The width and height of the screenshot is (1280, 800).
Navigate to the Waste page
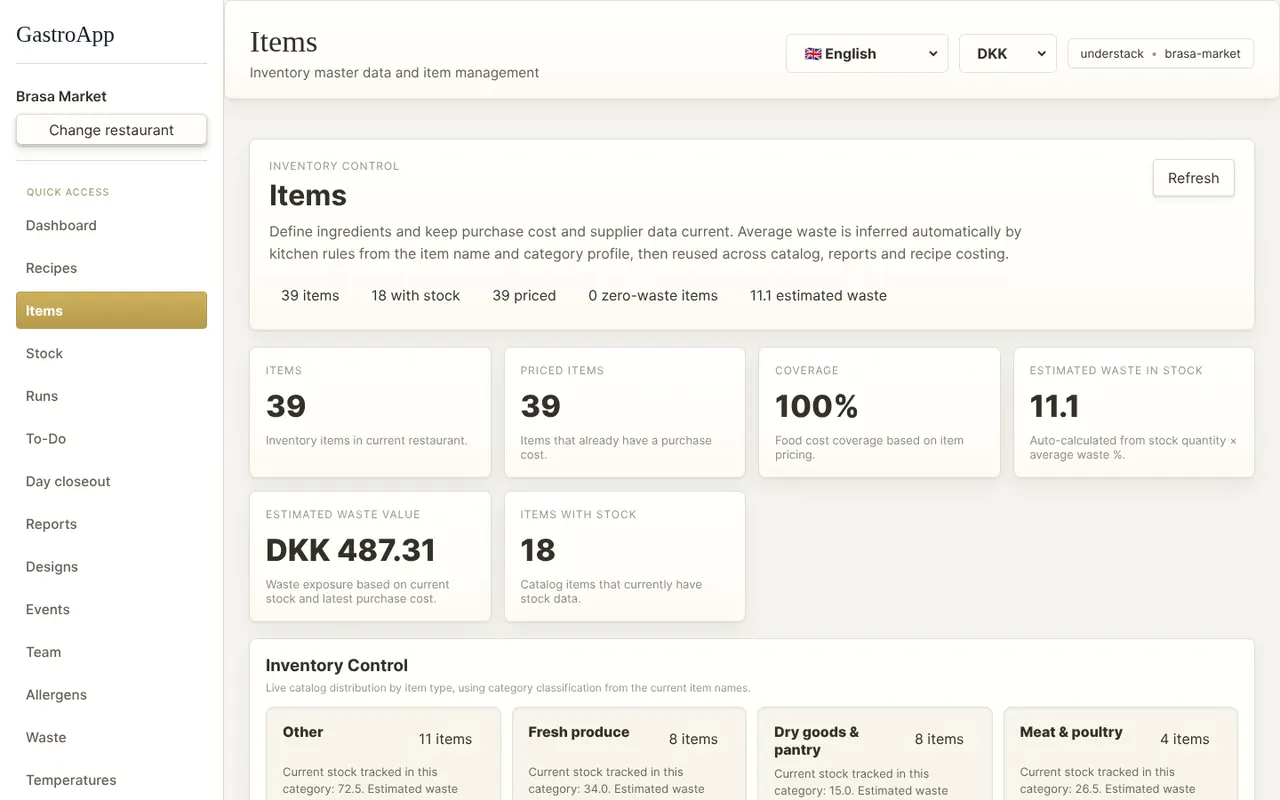(x=111, y=737)
